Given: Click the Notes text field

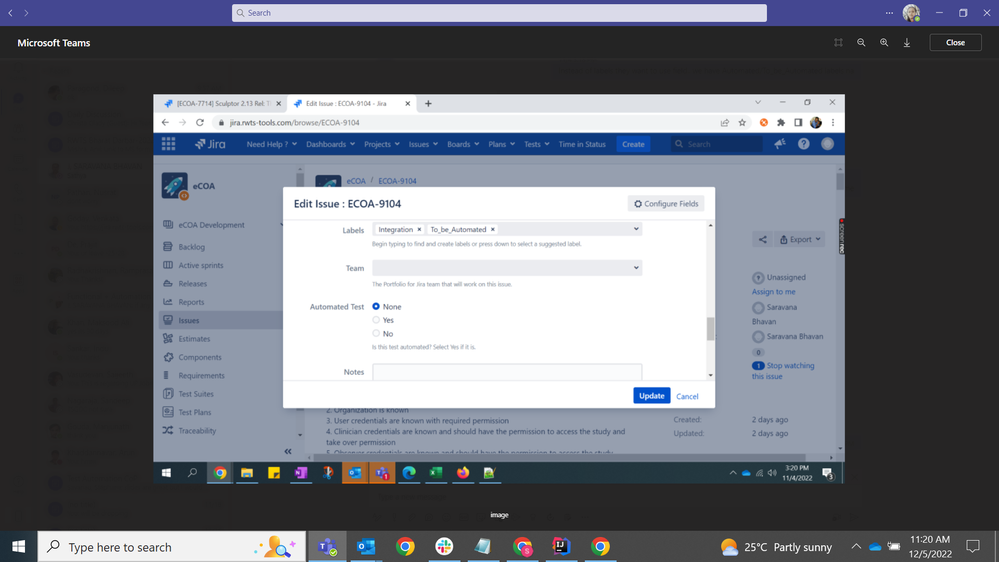Looking at the screenshot, I should pyautogui.click(x=507, y=371).
